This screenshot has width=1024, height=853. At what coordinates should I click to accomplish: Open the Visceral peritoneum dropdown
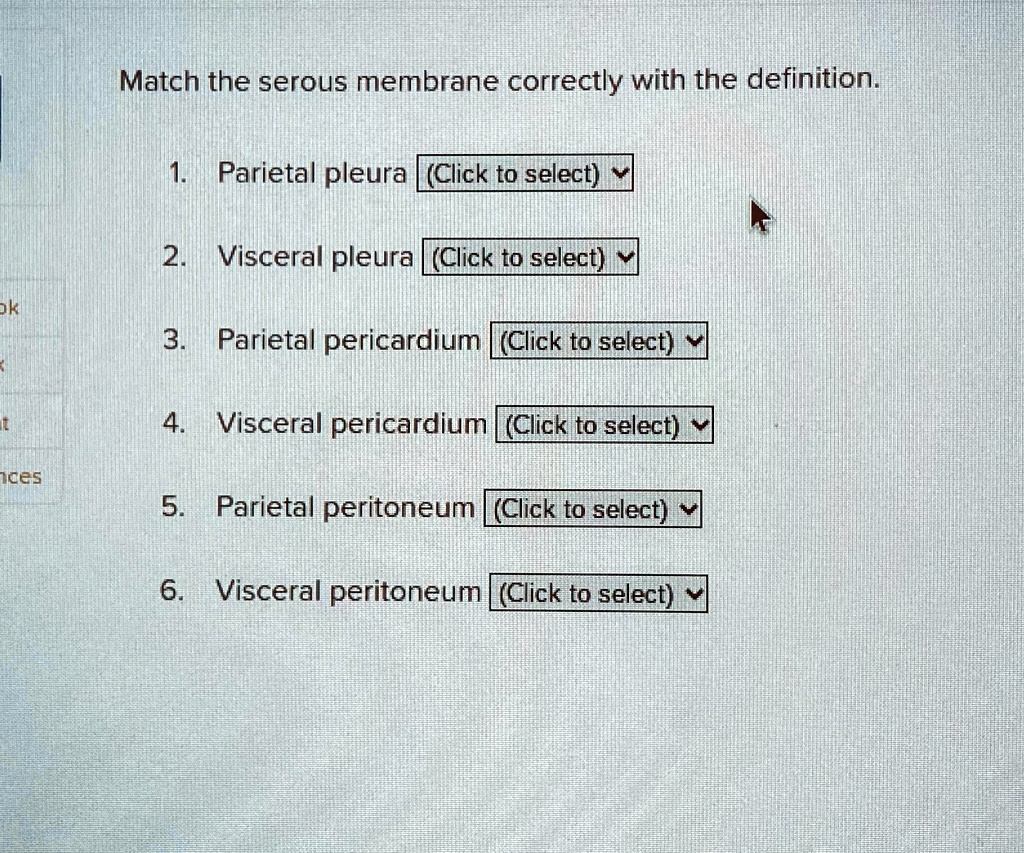coord(599,594)
